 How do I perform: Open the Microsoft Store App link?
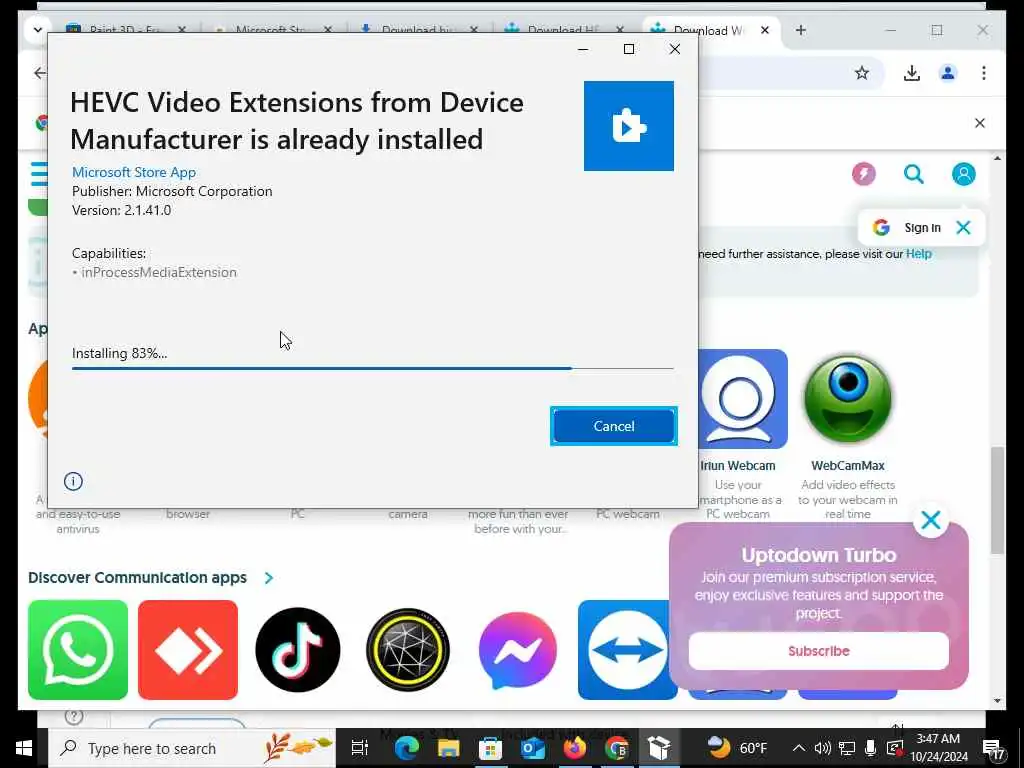tap(134, 172)
